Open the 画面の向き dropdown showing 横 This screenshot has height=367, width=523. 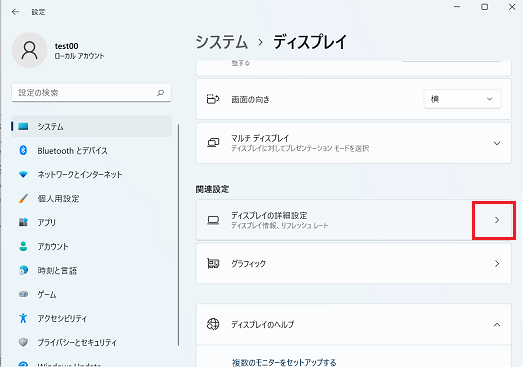tap(462, 99)
